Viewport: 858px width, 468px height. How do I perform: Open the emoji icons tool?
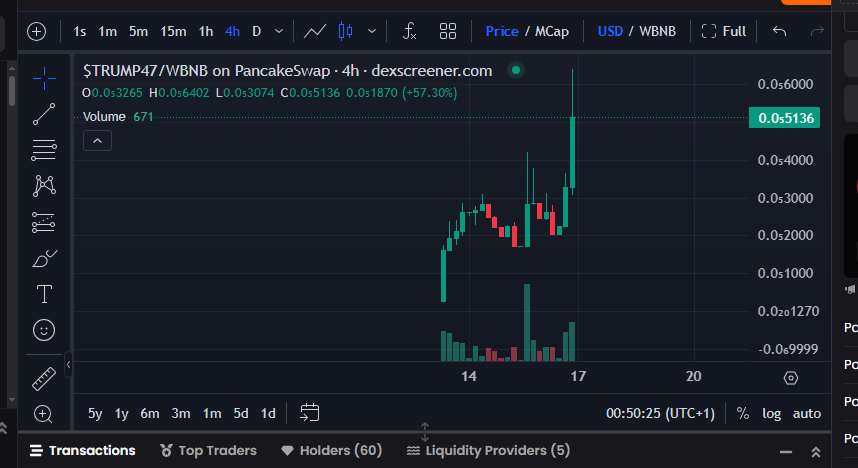44,330
